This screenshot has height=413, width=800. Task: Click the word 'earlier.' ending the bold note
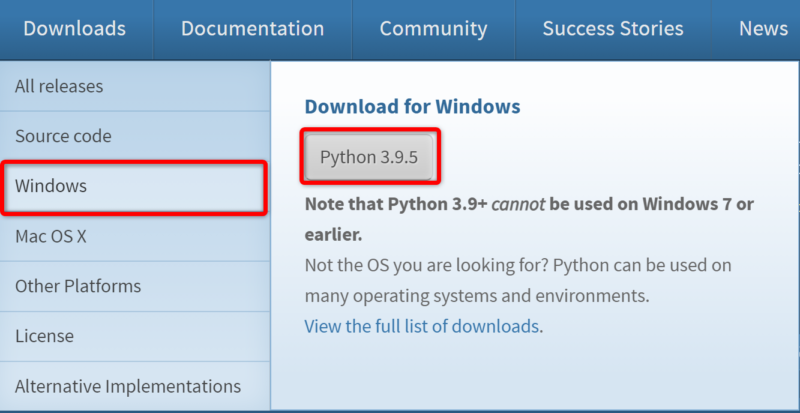click(333, 235)
